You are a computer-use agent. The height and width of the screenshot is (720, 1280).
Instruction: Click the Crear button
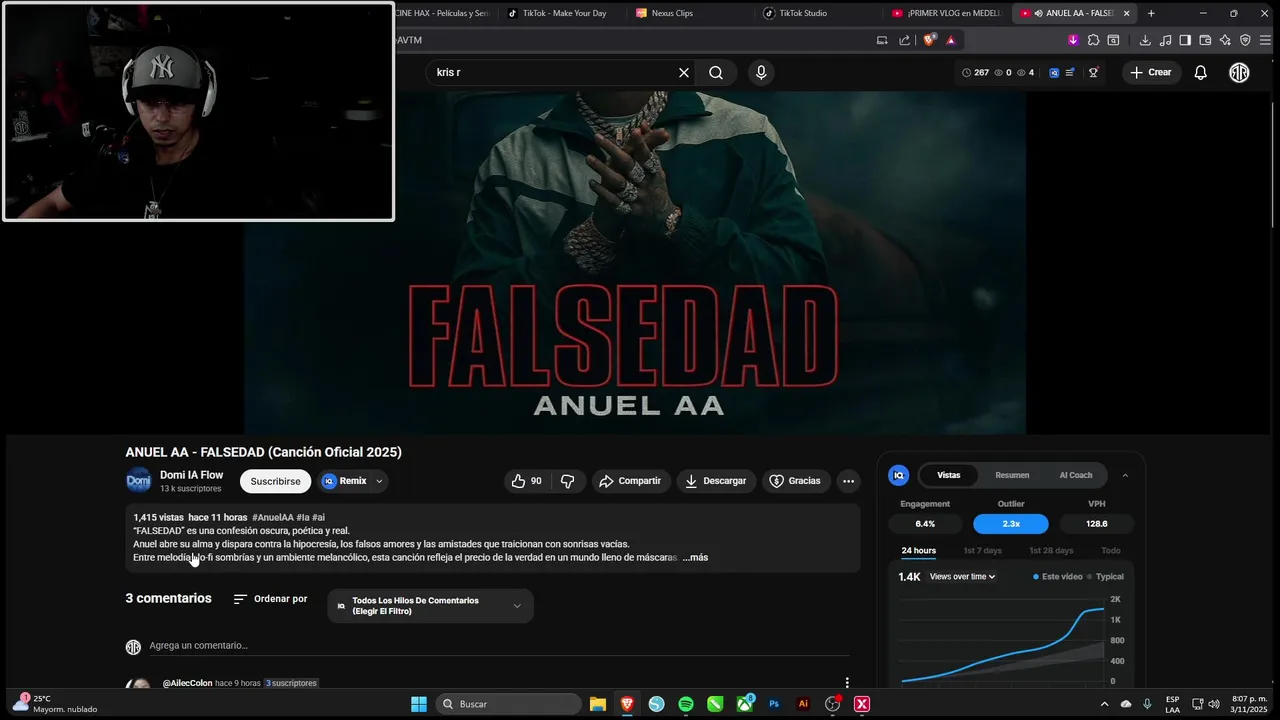pos(1150,72)
